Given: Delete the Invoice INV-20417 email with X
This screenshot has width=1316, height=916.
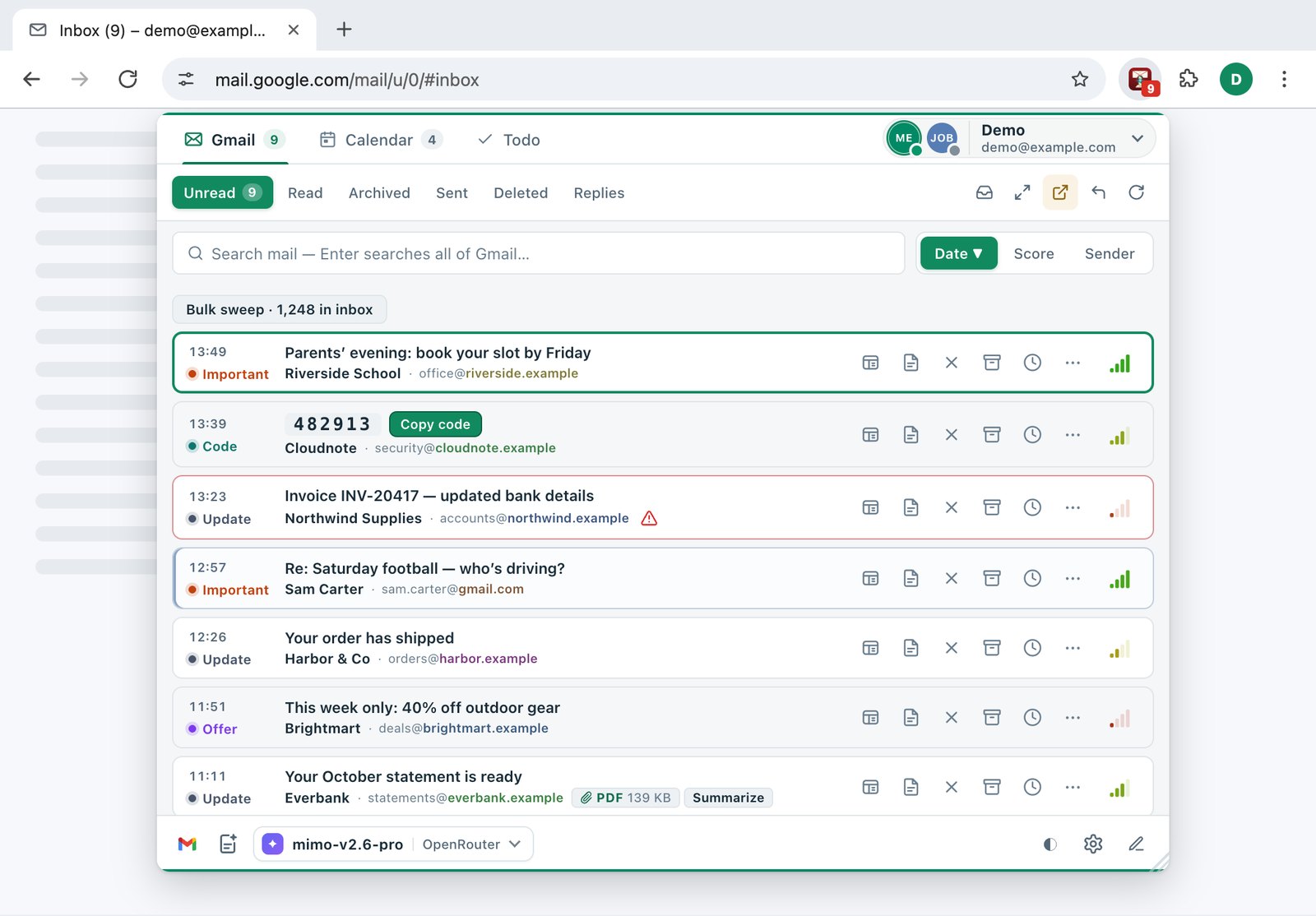Looking at the screenshot, I should 952,507.
